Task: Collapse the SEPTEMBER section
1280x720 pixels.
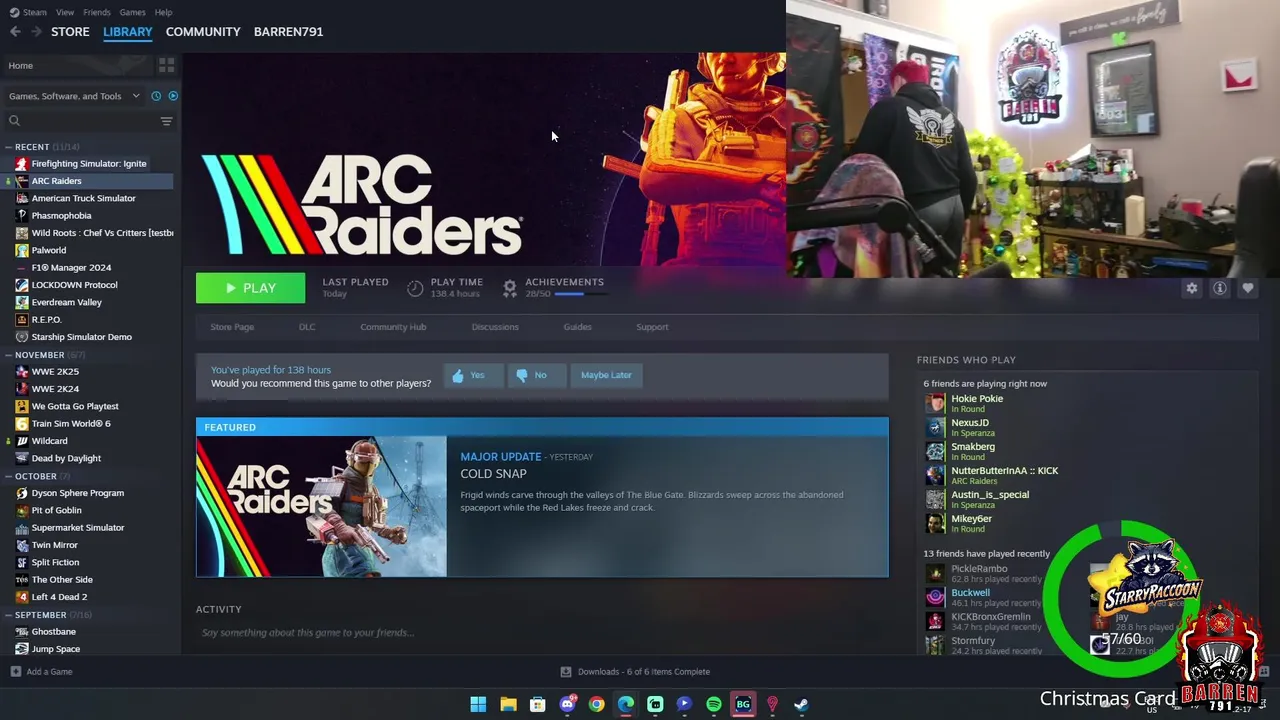Action: point(9,615)
